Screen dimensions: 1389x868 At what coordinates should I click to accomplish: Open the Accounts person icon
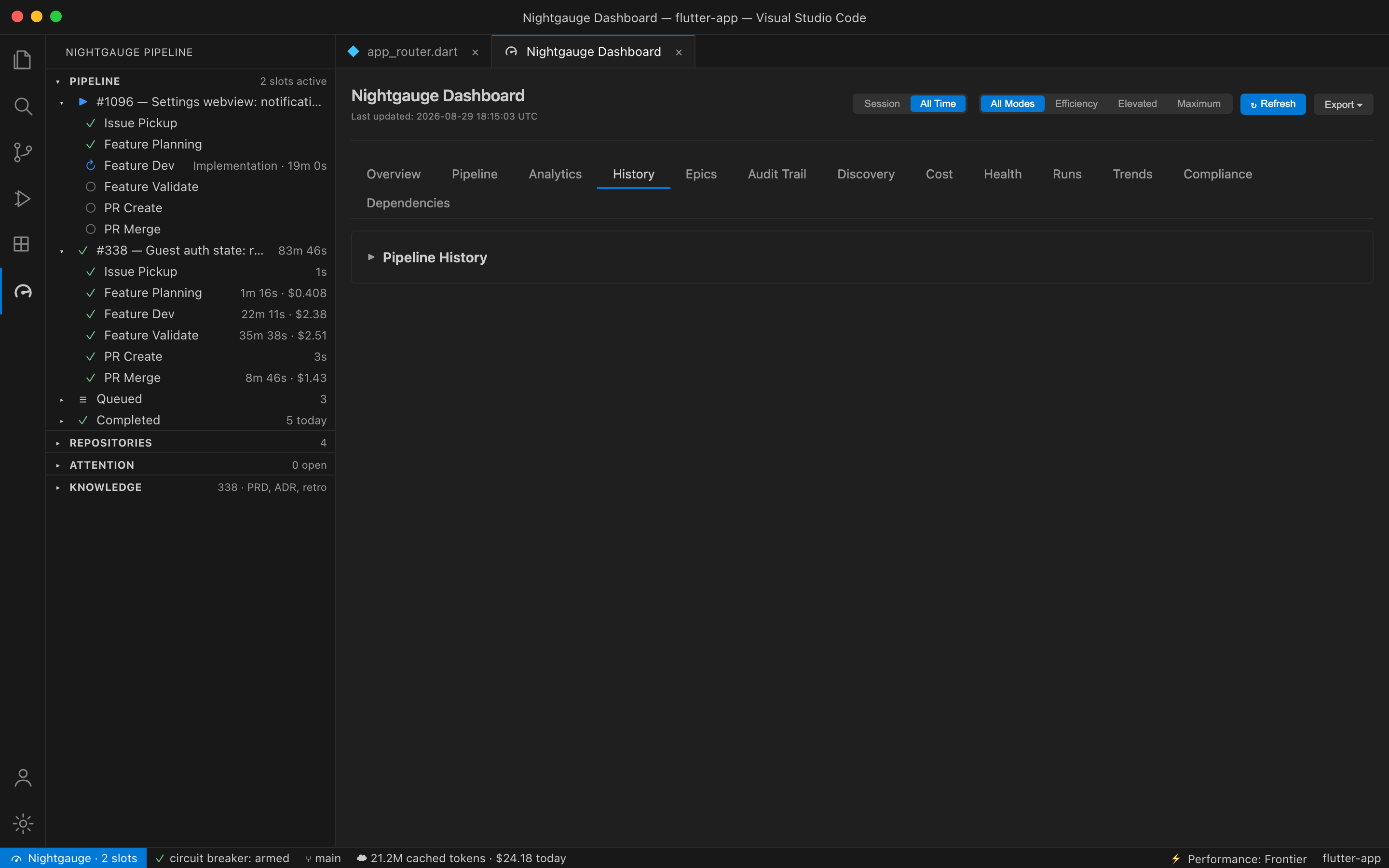point(22,778)
